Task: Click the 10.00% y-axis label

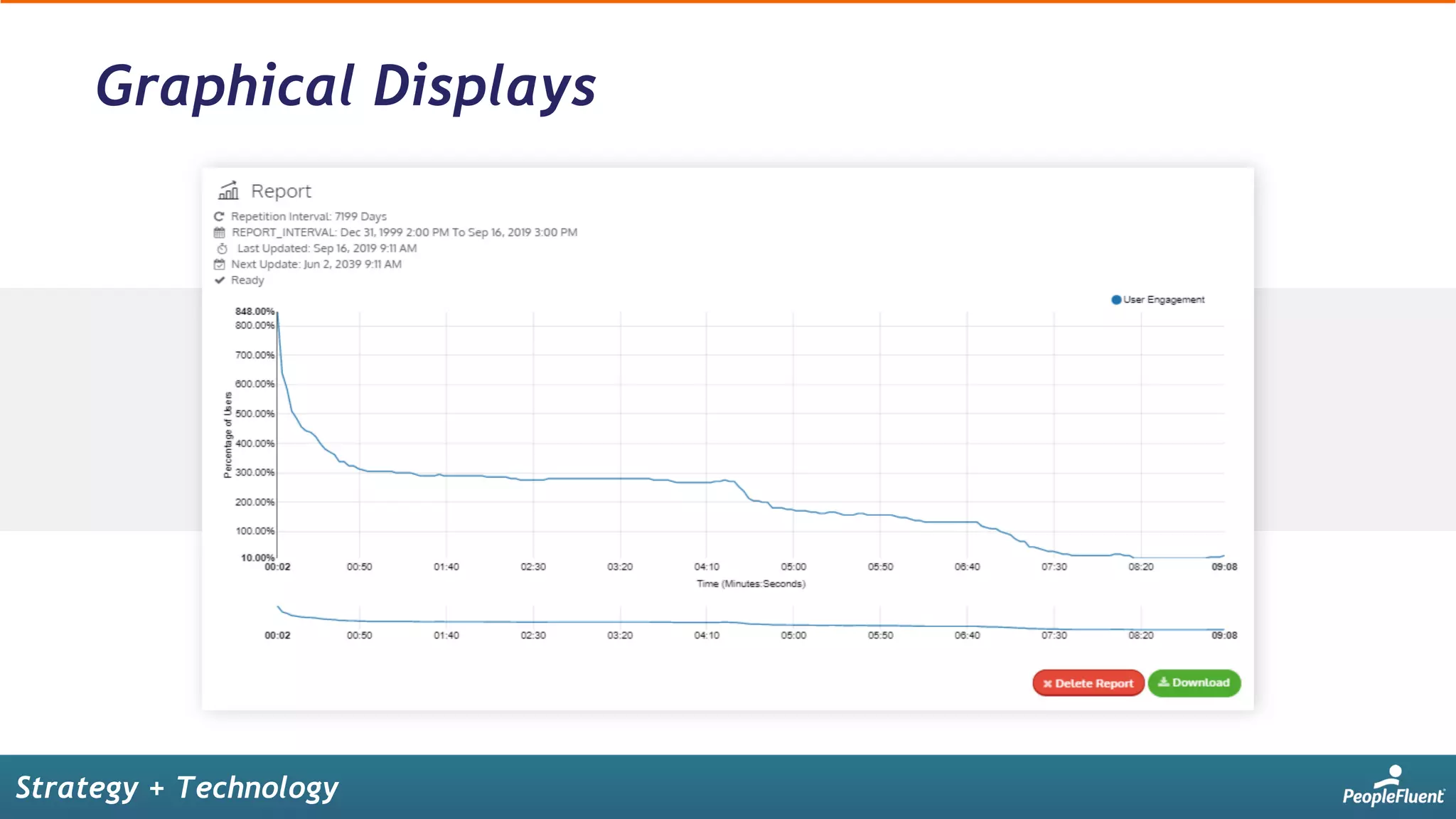Action: click(x=257, y=557)
